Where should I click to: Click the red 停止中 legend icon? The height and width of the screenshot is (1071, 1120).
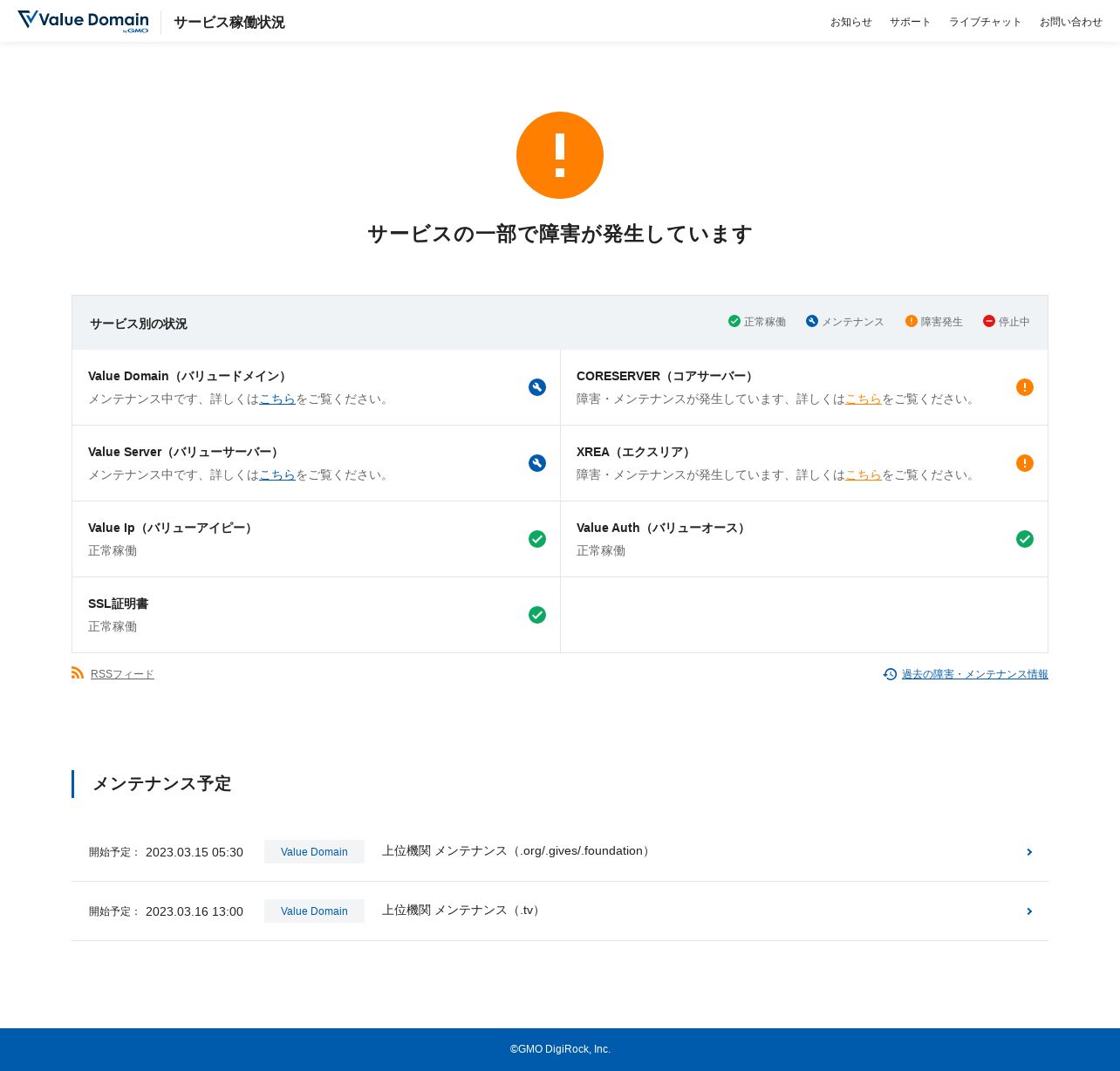click(x=989, y=321)
